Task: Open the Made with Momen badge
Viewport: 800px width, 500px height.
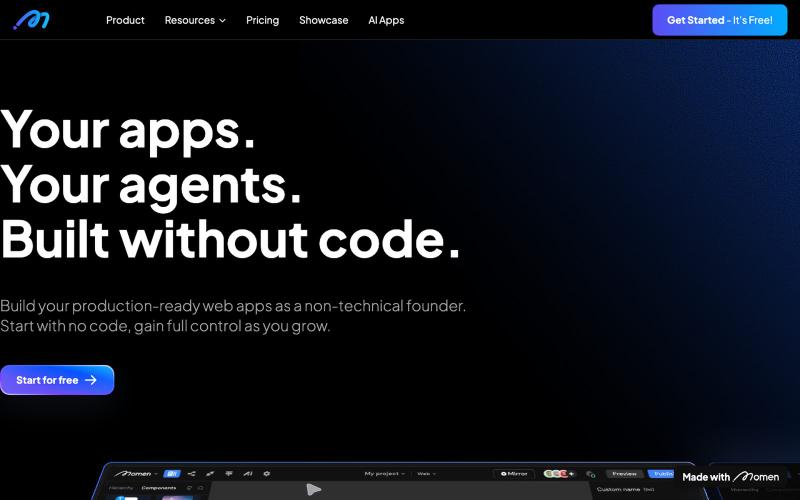Action: tap(731, 477)
